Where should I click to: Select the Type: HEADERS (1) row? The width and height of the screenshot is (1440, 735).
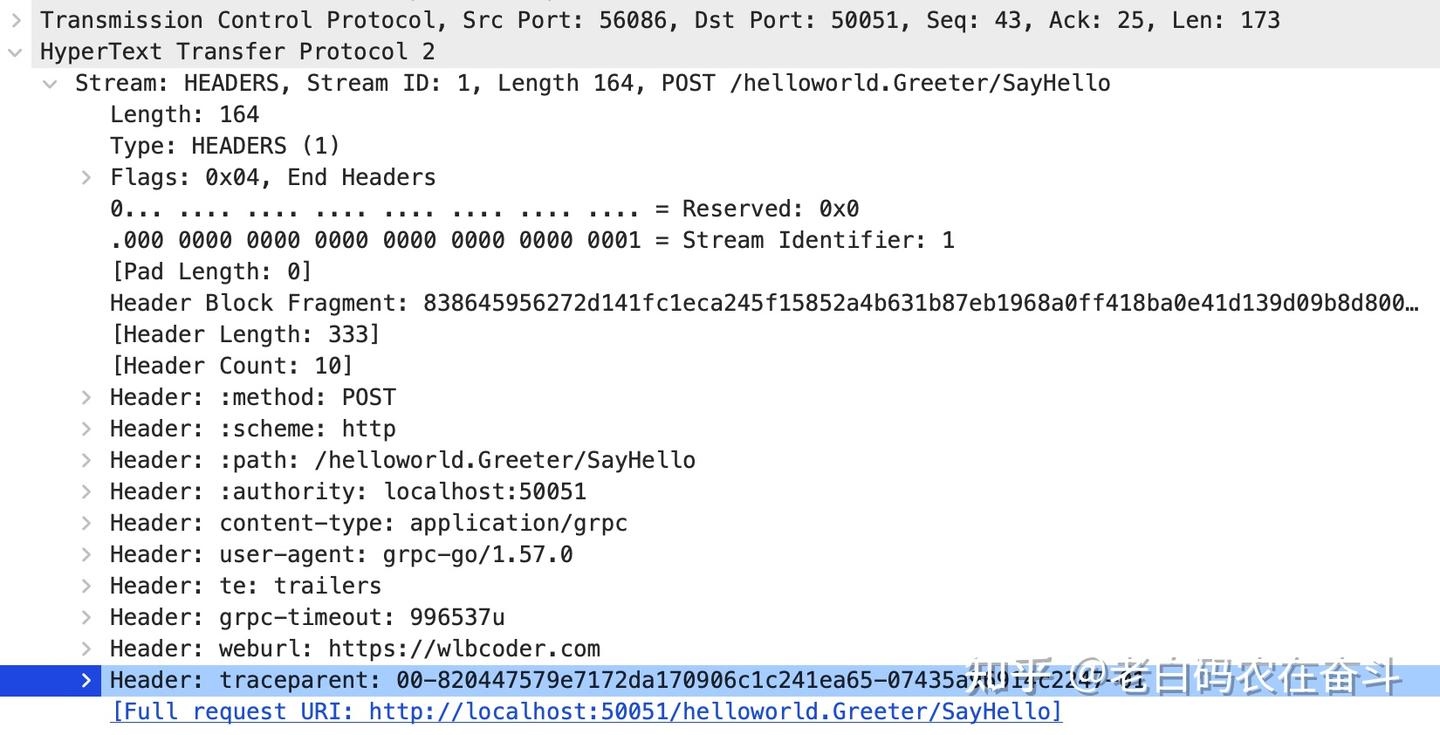225,146
